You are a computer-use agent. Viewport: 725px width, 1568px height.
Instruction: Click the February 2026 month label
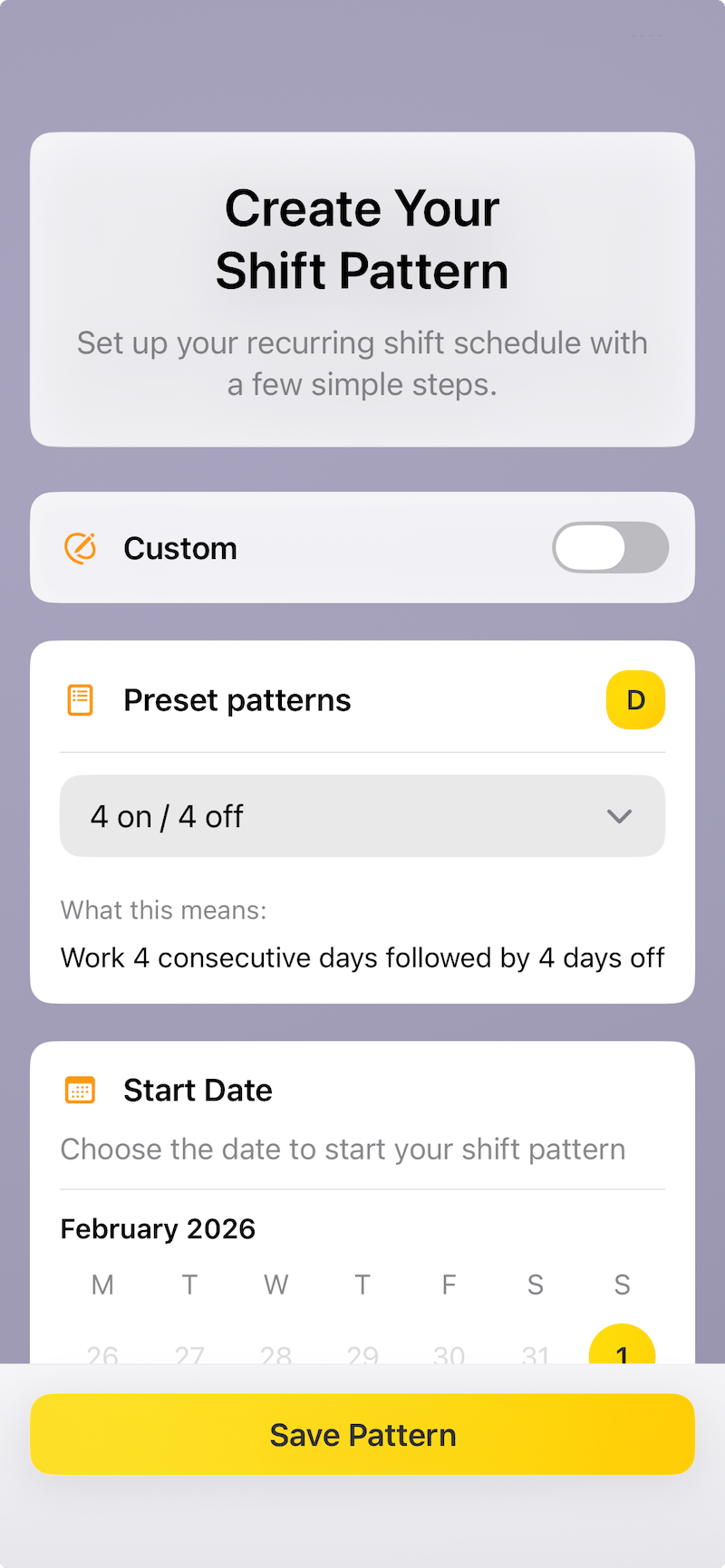(x=158, y=1229)
